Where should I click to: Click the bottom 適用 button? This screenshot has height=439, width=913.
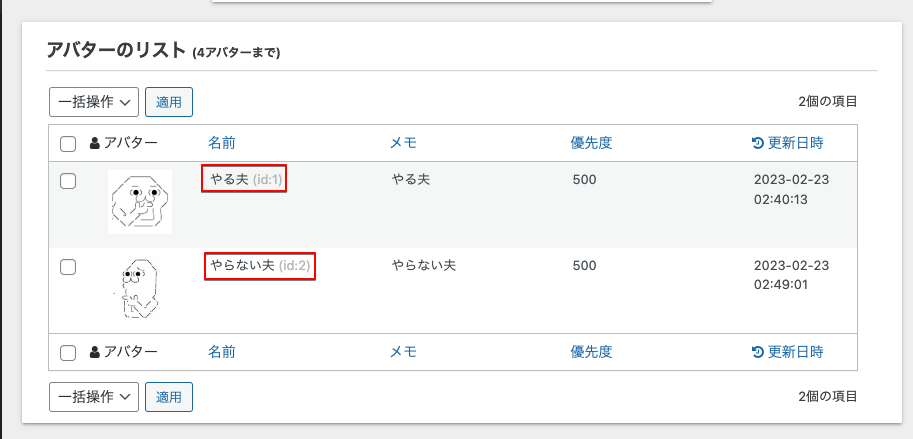click(x=169, y=397)
